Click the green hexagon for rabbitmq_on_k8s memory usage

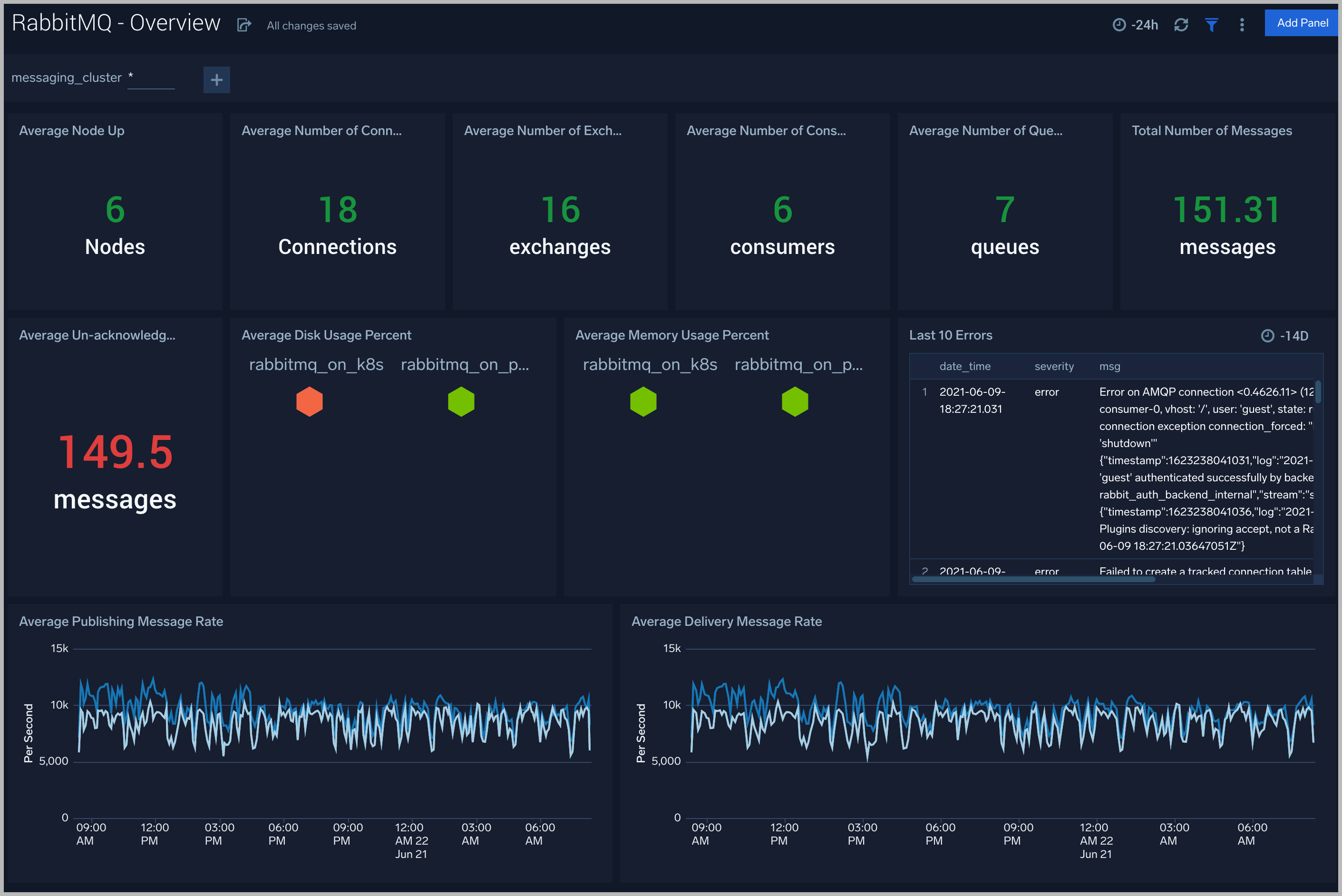[x=643, y=401]
